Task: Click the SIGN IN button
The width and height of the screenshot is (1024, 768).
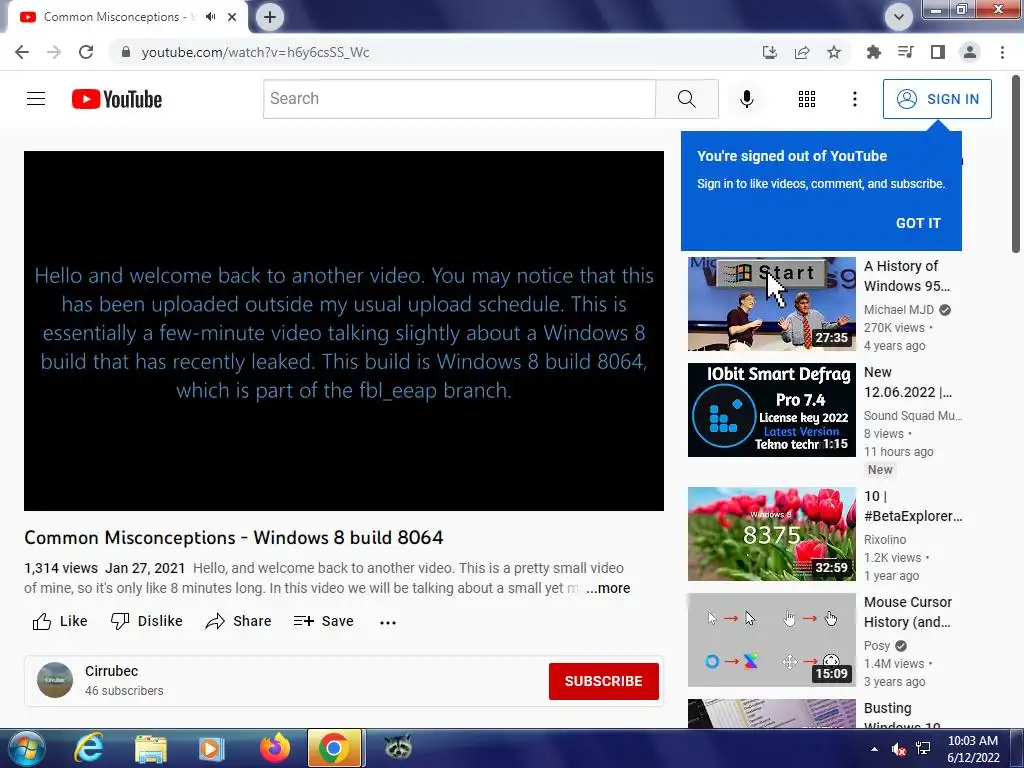Action: click(x=936, y=99)
